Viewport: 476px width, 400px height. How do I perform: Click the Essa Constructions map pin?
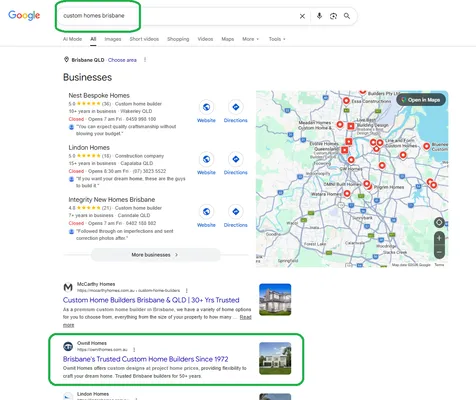point(346,101)
